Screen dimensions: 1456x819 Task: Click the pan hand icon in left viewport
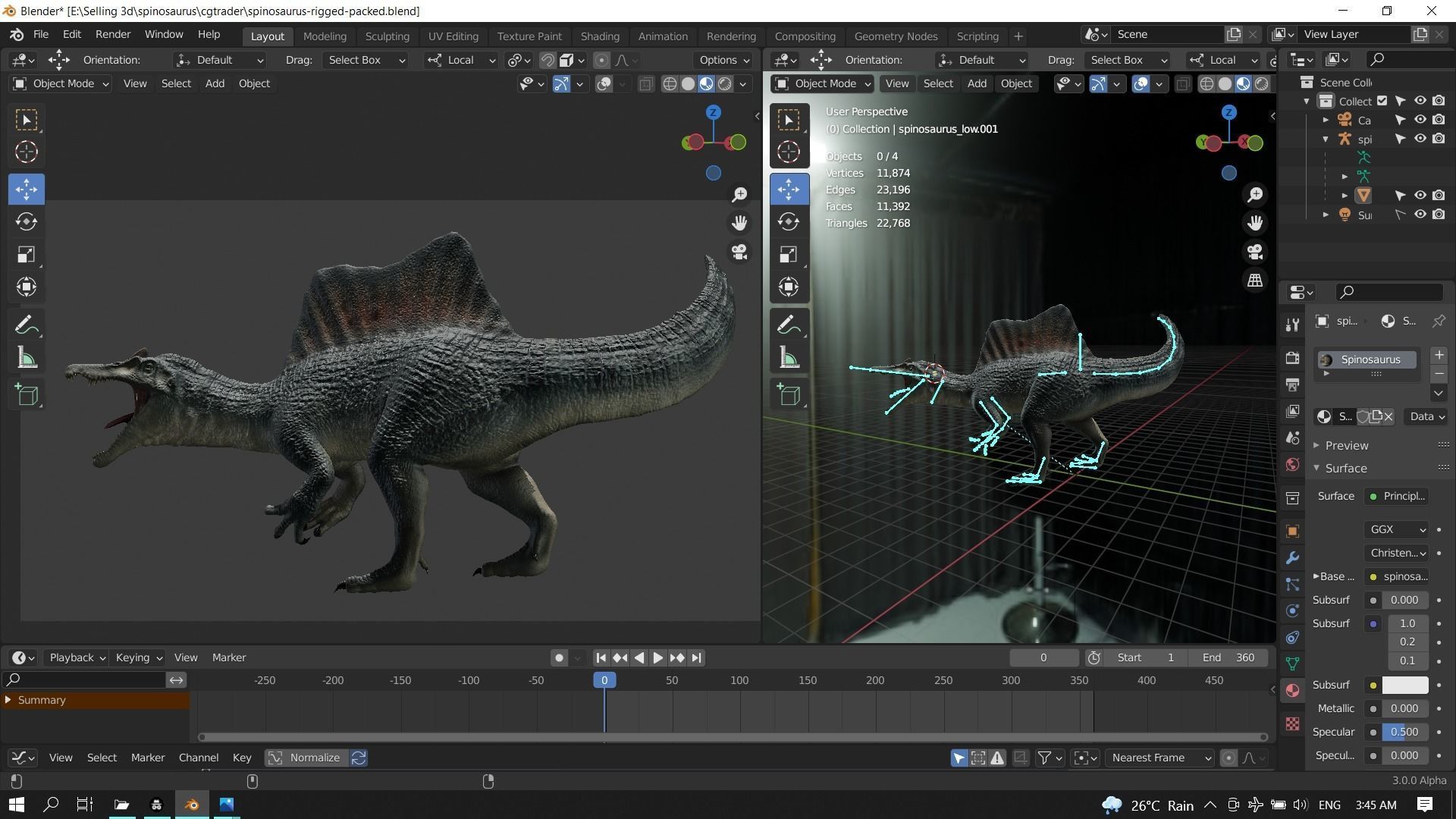coord(739,223)
